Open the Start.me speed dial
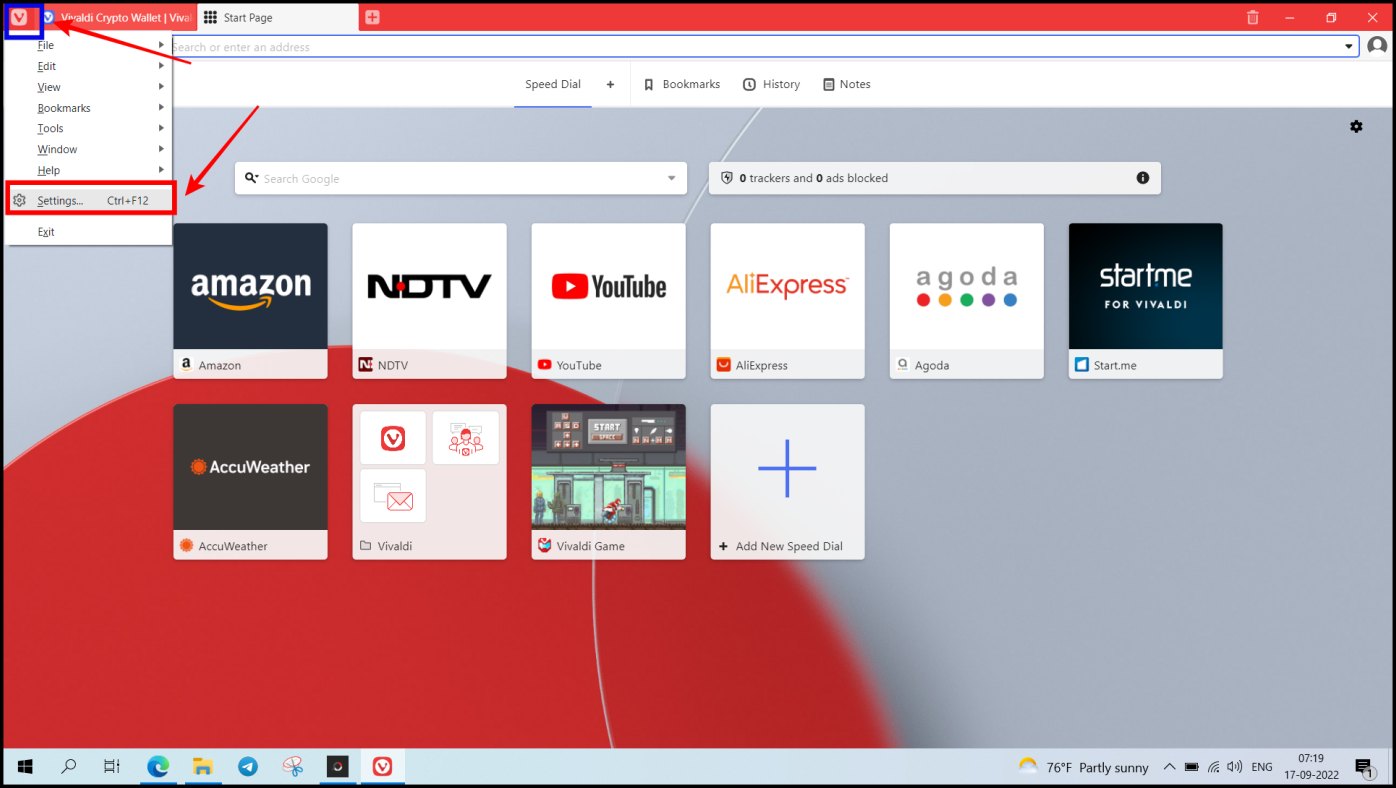Viewport: 1396px width, 788px height. click(1145, 300)
